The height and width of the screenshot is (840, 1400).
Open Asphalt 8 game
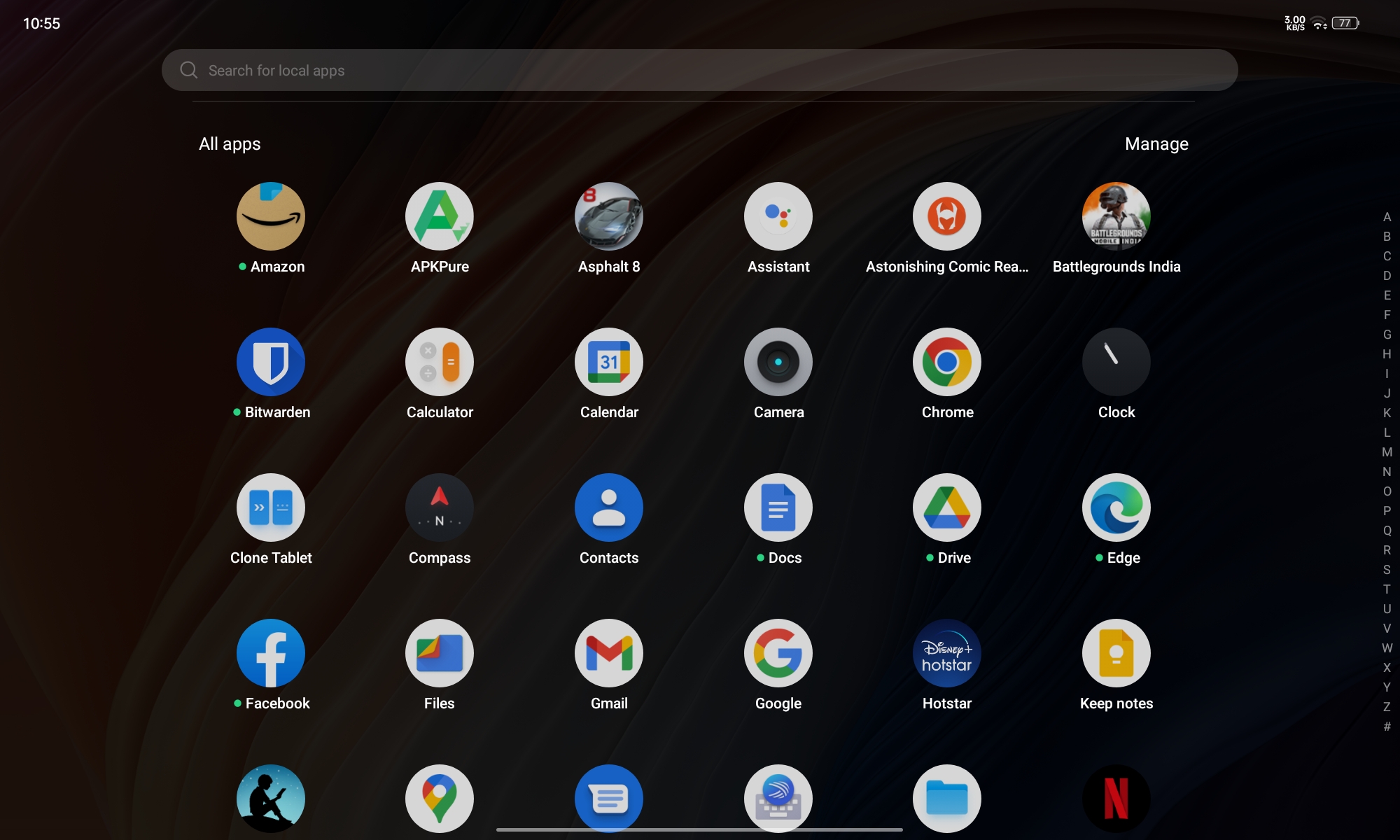point(609,216)
